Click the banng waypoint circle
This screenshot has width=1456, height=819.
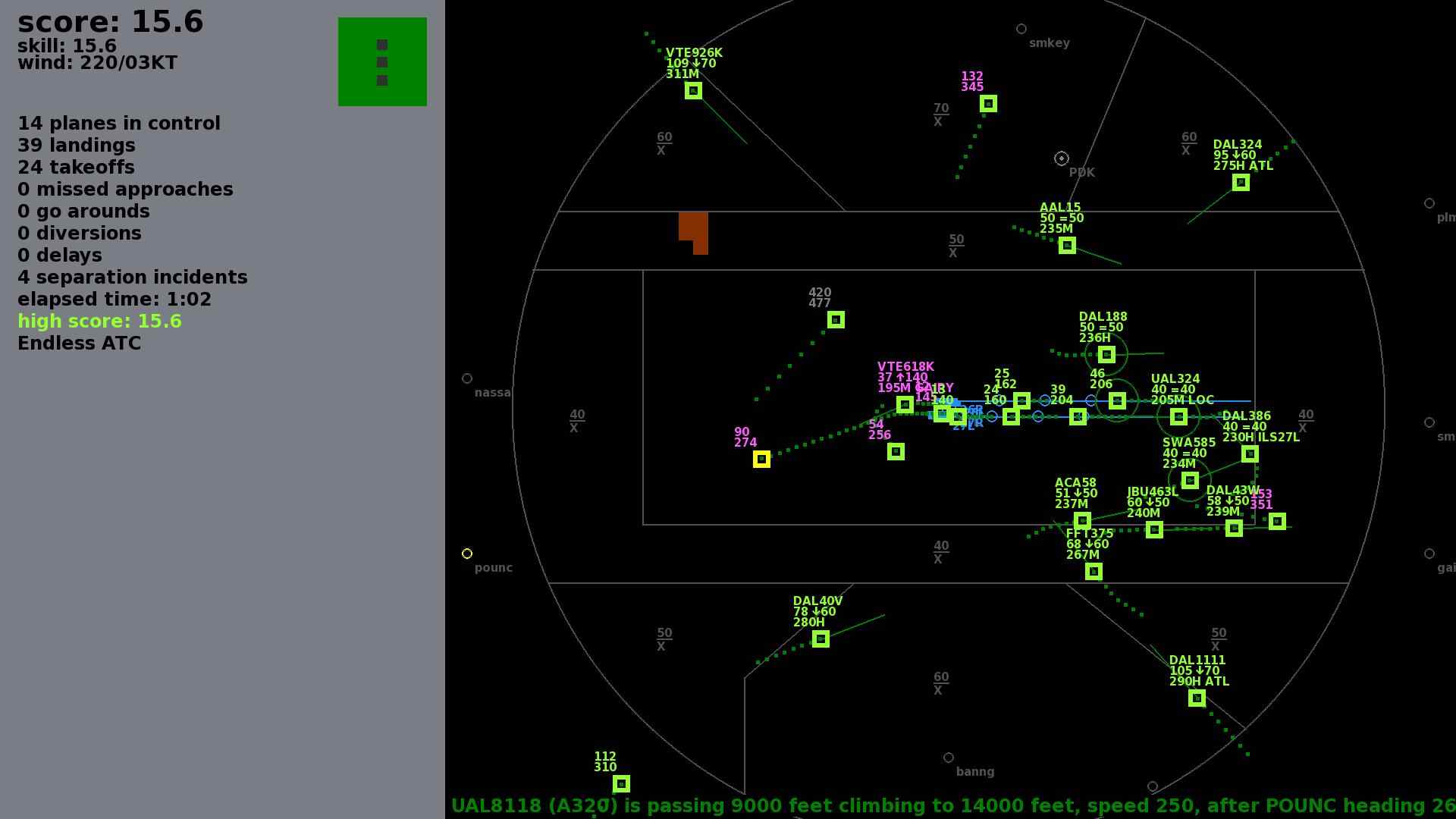[x=949, y=758]
